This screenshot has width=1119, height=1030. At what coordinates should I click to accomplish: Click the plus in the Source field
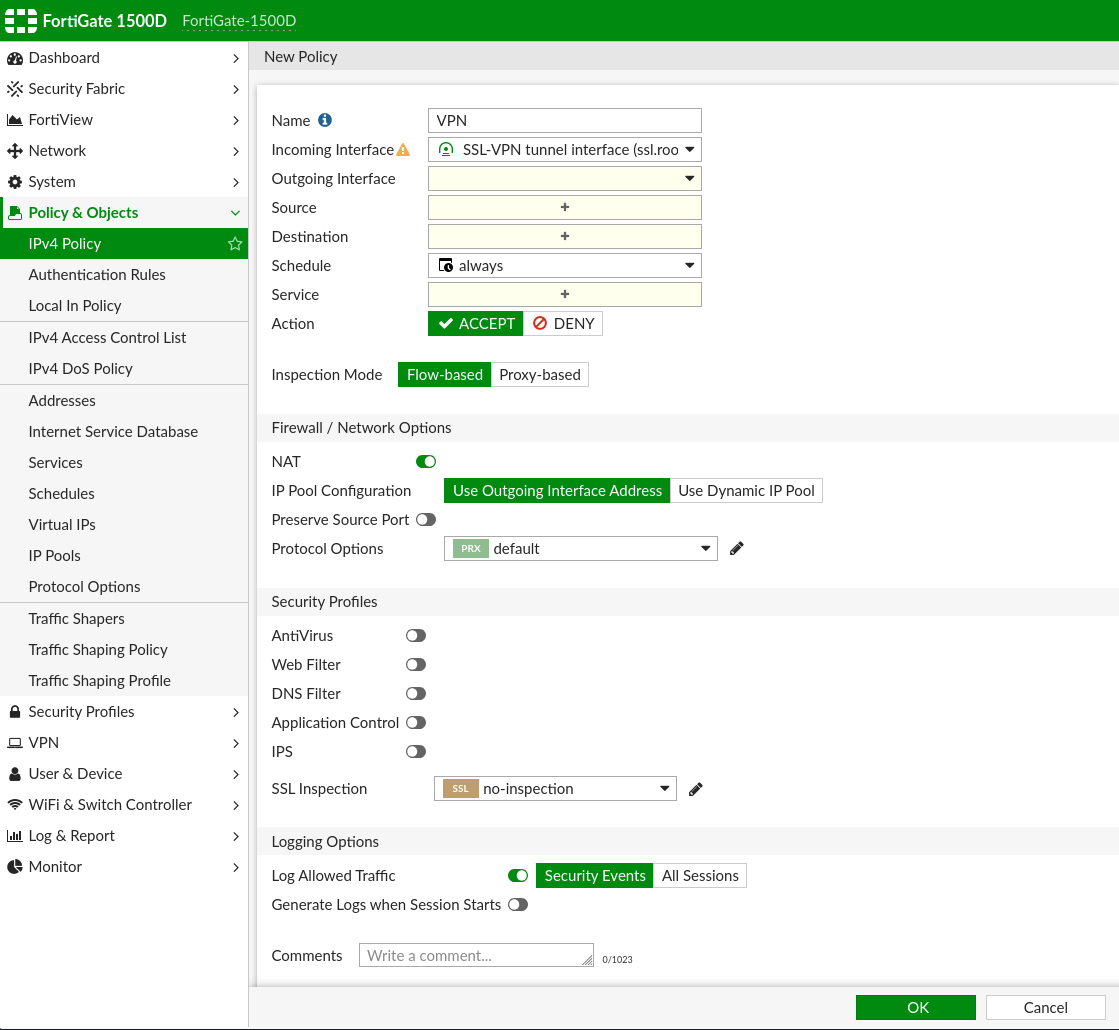tap(564, 208)
